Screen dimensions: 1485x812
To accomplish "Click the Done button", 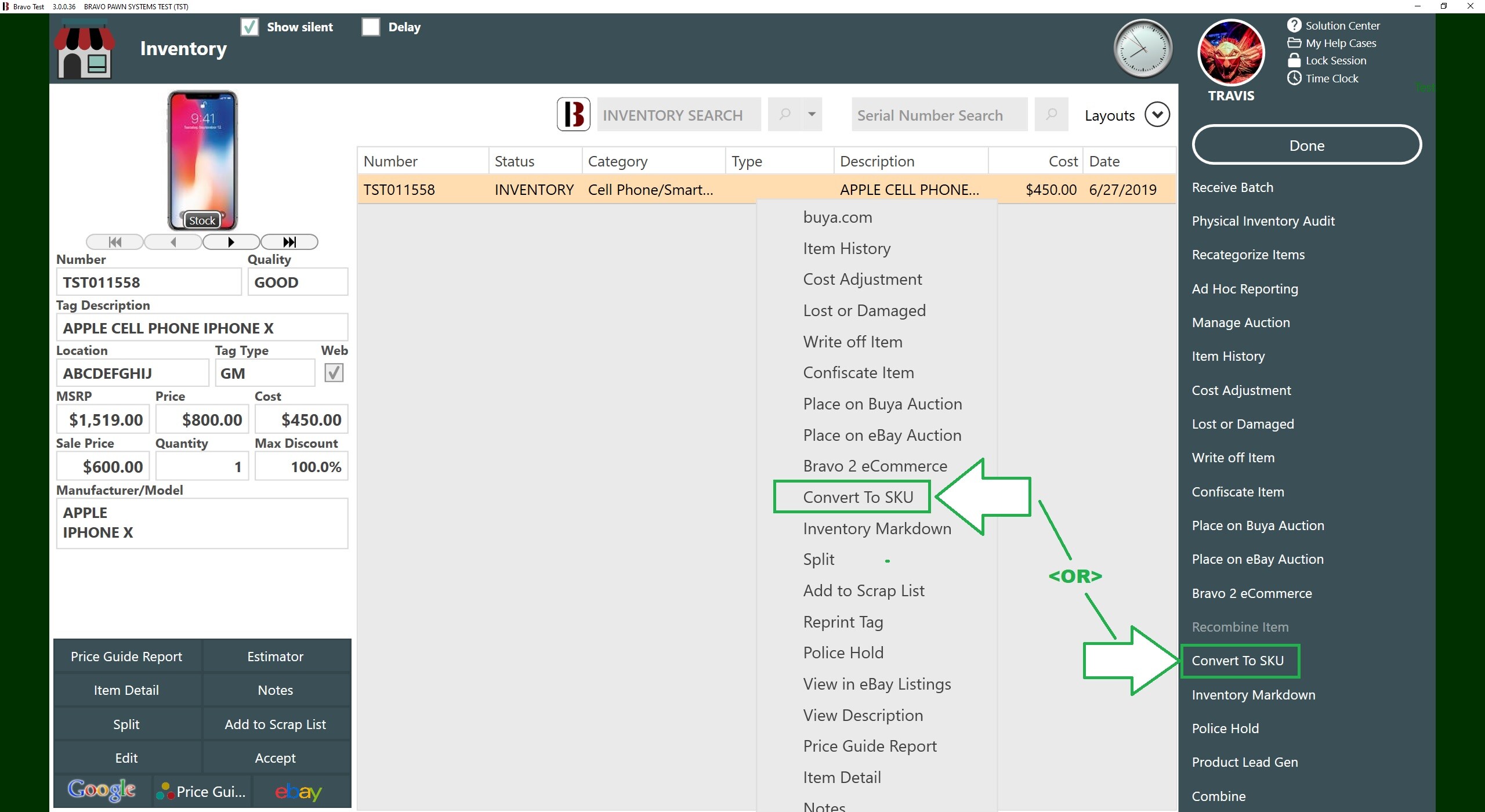I will tap(1306, 145).
